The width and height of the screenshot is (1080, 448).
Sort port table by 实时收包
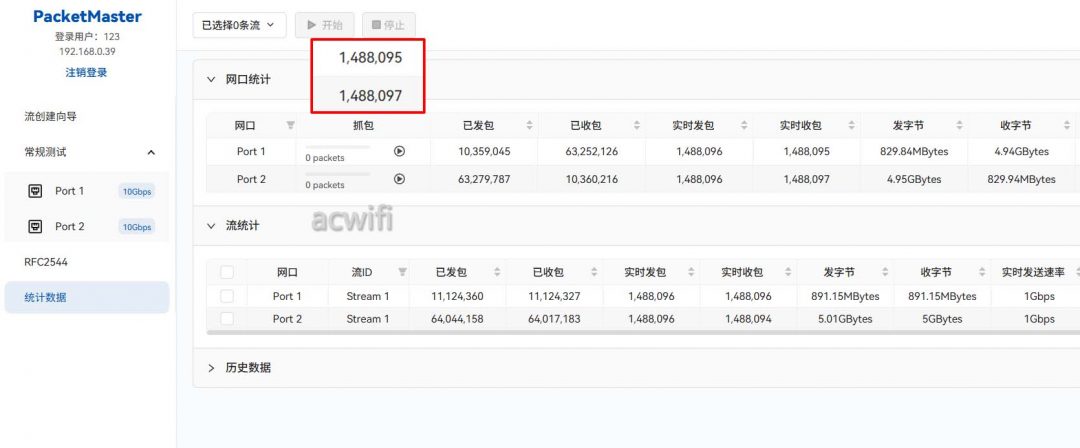[852, 125]
